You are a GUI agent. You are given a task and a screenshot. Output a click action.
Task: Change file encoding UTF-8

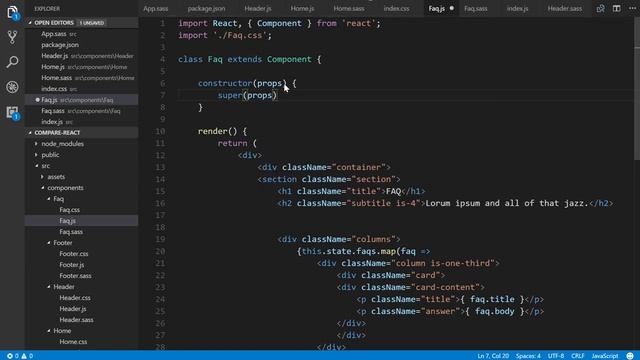[x=556, y=356]
